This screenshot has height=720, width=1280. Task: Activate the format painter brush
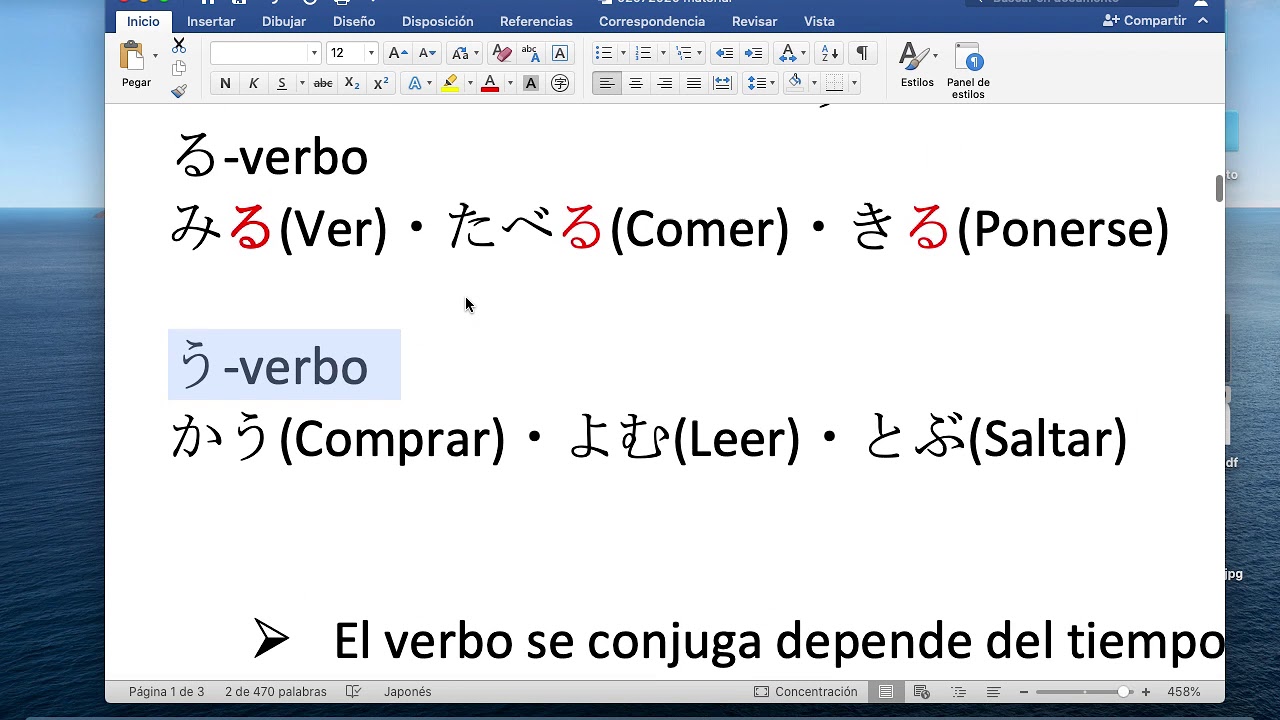(179, 91)
